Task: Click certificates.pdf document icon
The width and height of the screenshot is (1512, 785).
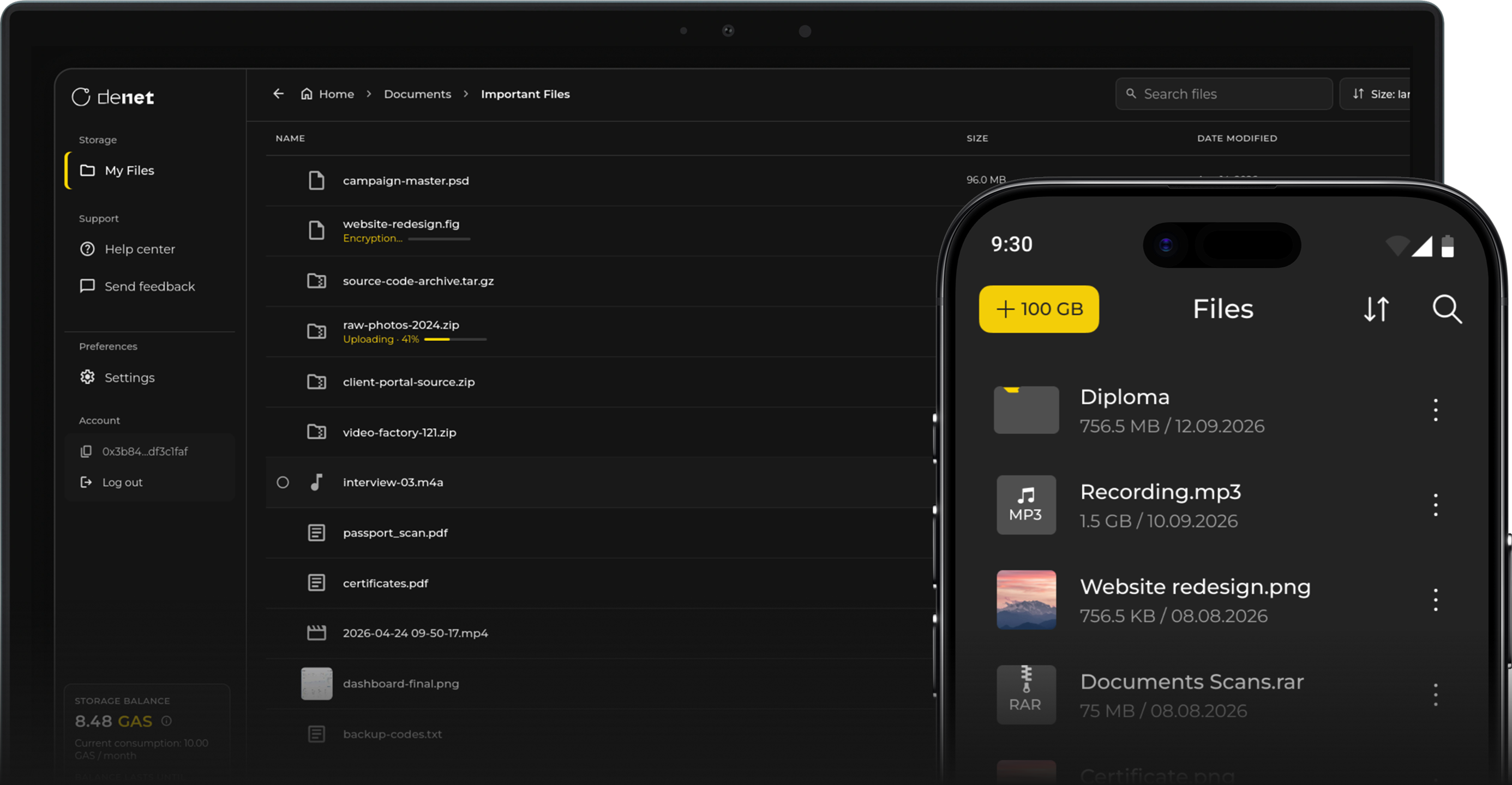Action: pos(316,583)
